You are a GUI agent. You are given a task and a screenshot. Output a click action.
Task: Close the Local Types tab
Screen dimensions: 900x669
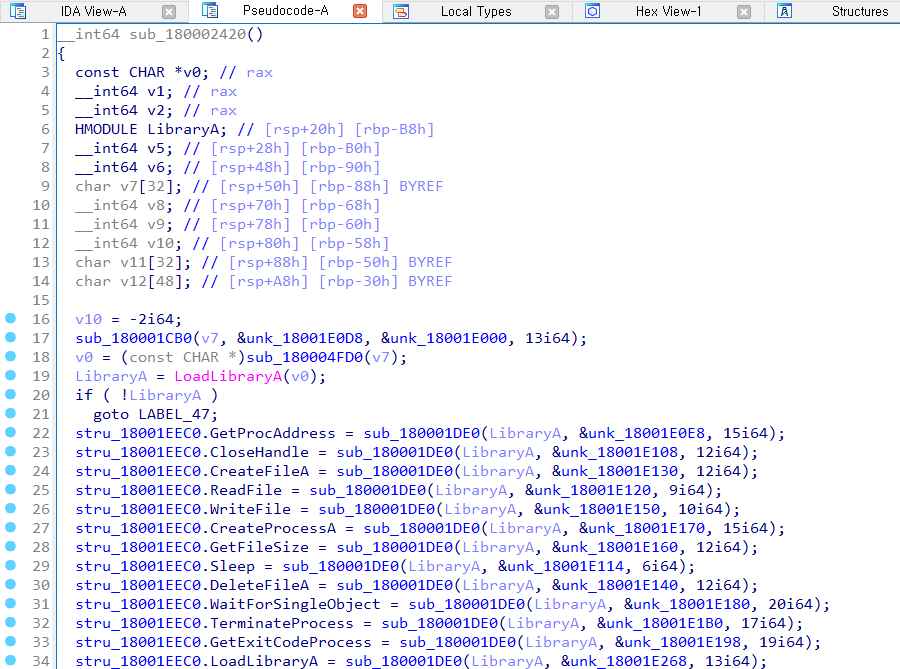(x=552, y=11)
